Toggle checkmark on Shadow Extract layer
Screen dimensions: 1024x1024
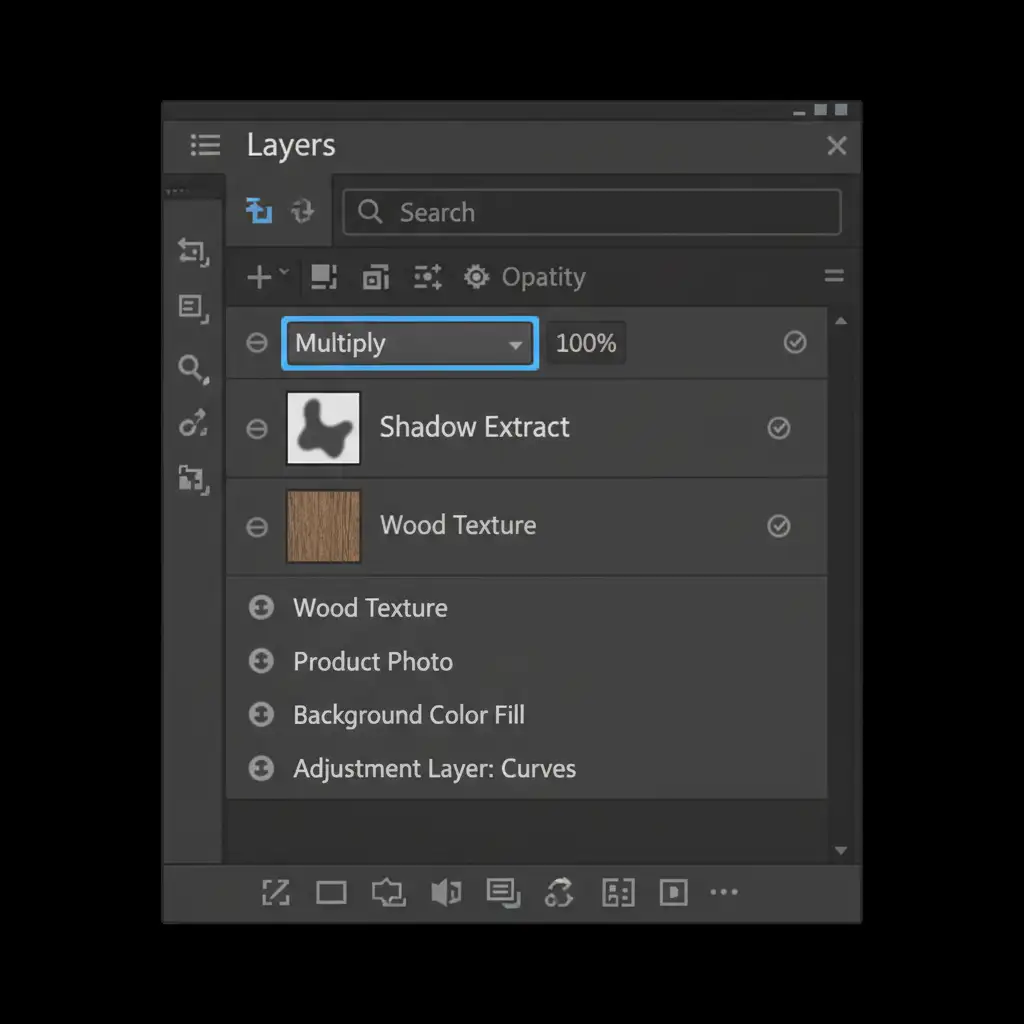click(778, 428)
